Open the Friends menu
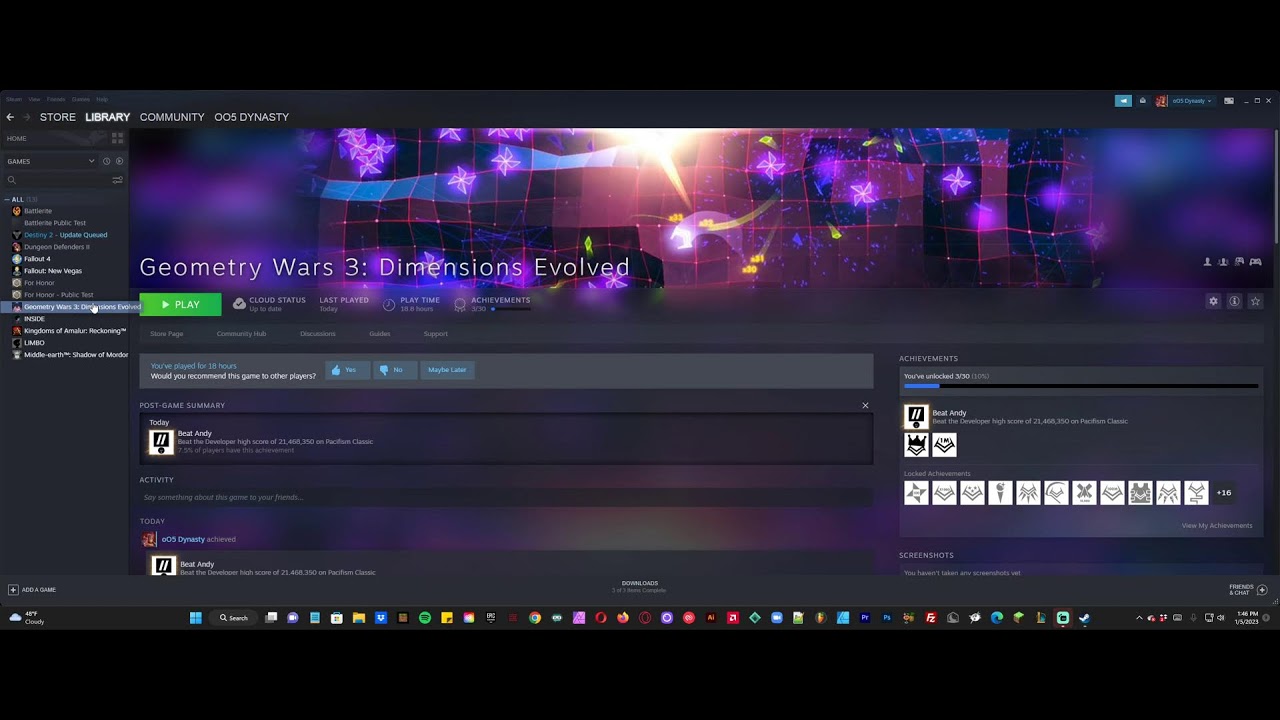 tap(56, 99)
